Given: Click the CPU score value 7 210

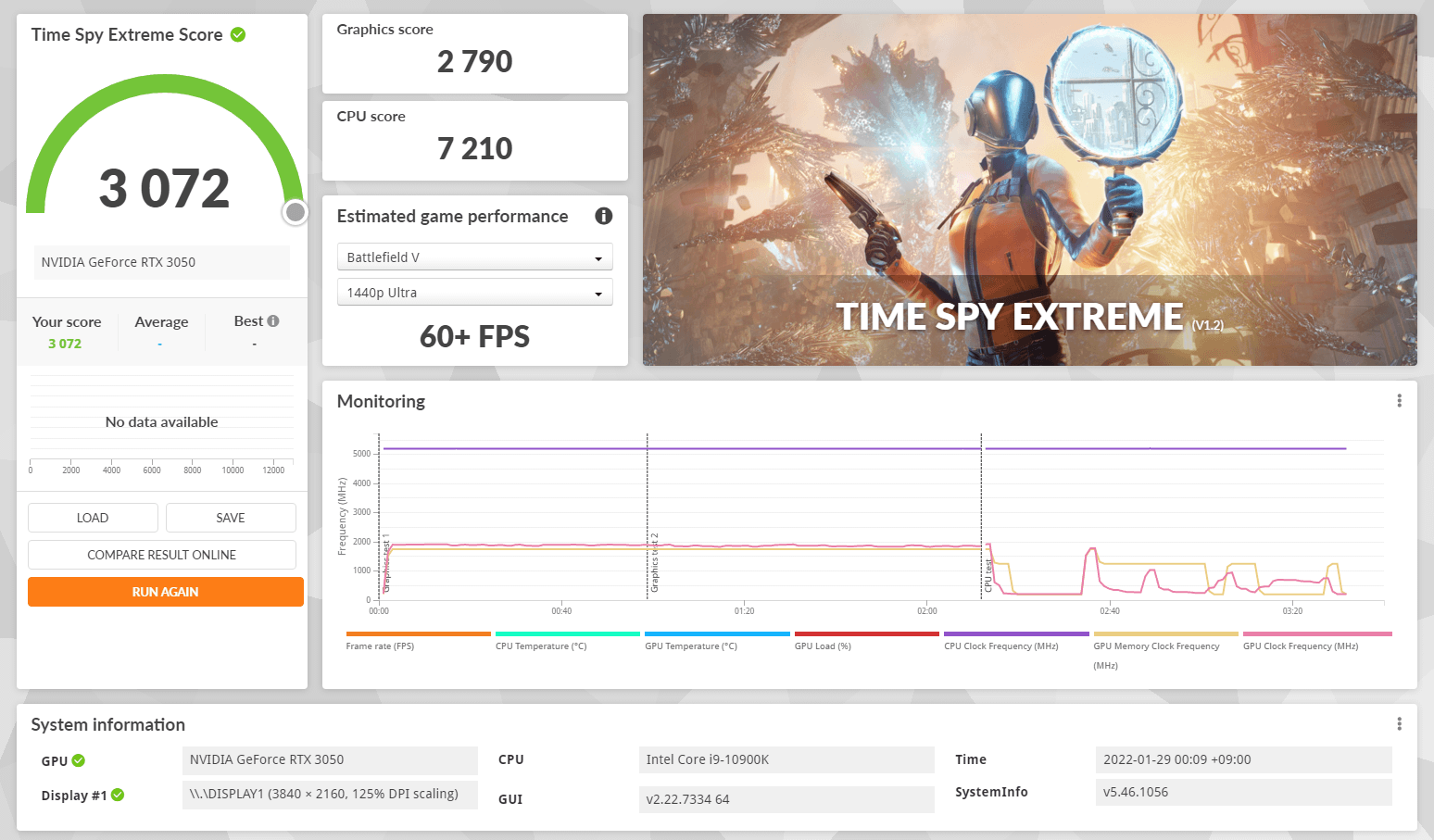Looking at the screenshot, I should click(475, 149).
